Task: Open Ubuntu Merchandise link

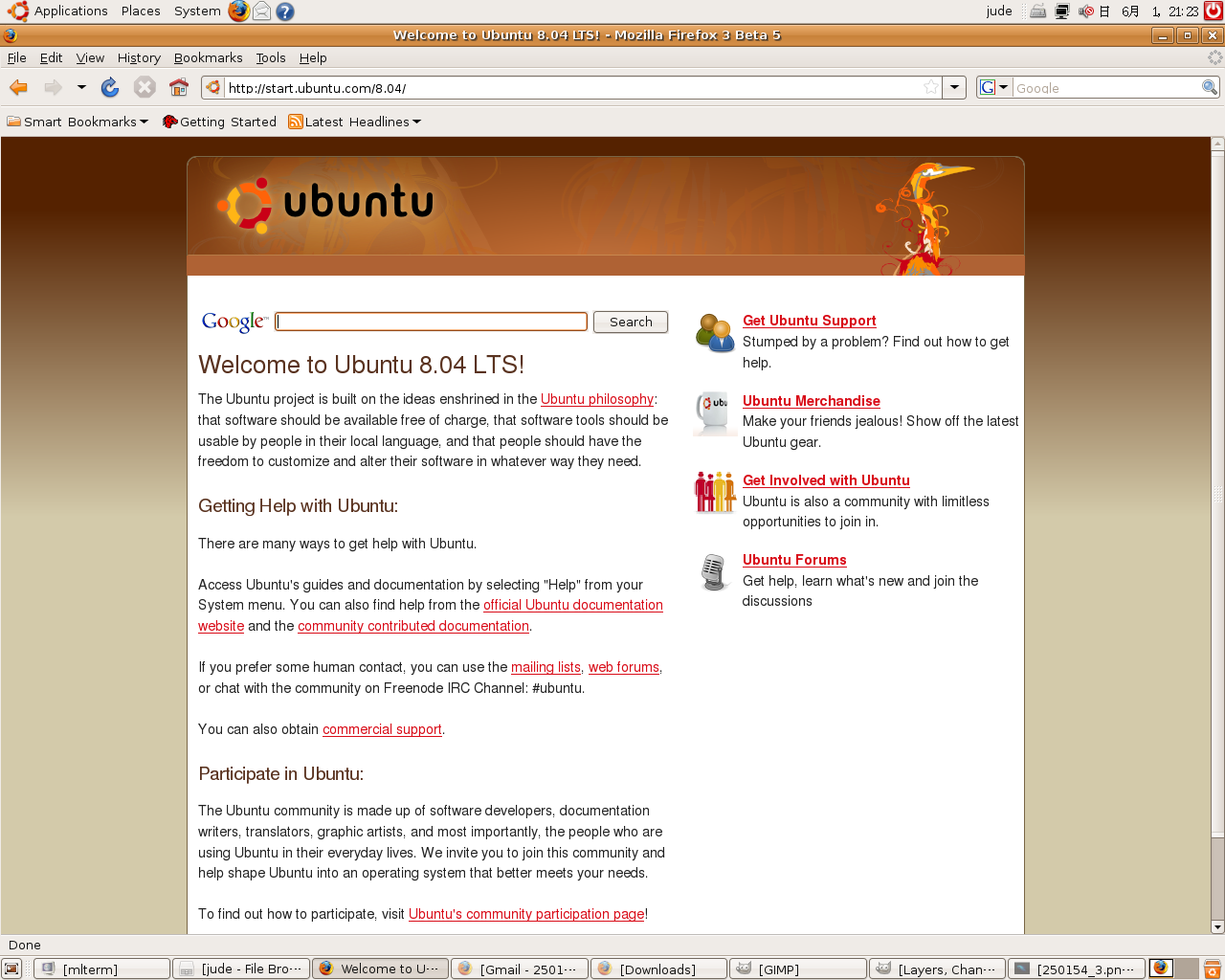Action: point(812,401)
